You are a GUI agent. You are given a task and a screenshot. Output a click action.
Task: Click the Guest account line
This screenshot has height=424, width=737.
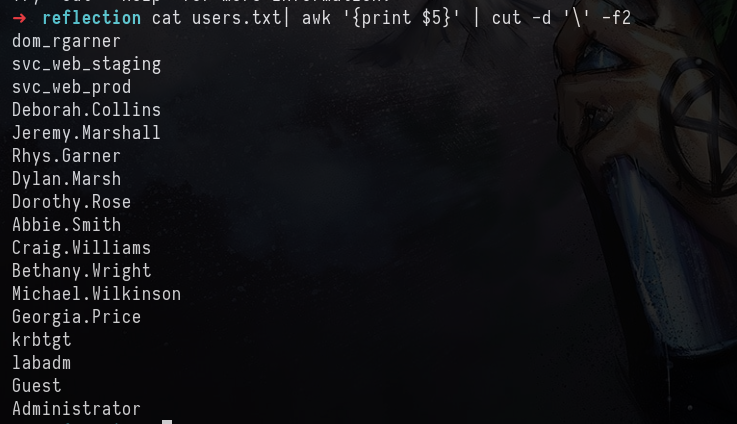[x=37, y=386]
